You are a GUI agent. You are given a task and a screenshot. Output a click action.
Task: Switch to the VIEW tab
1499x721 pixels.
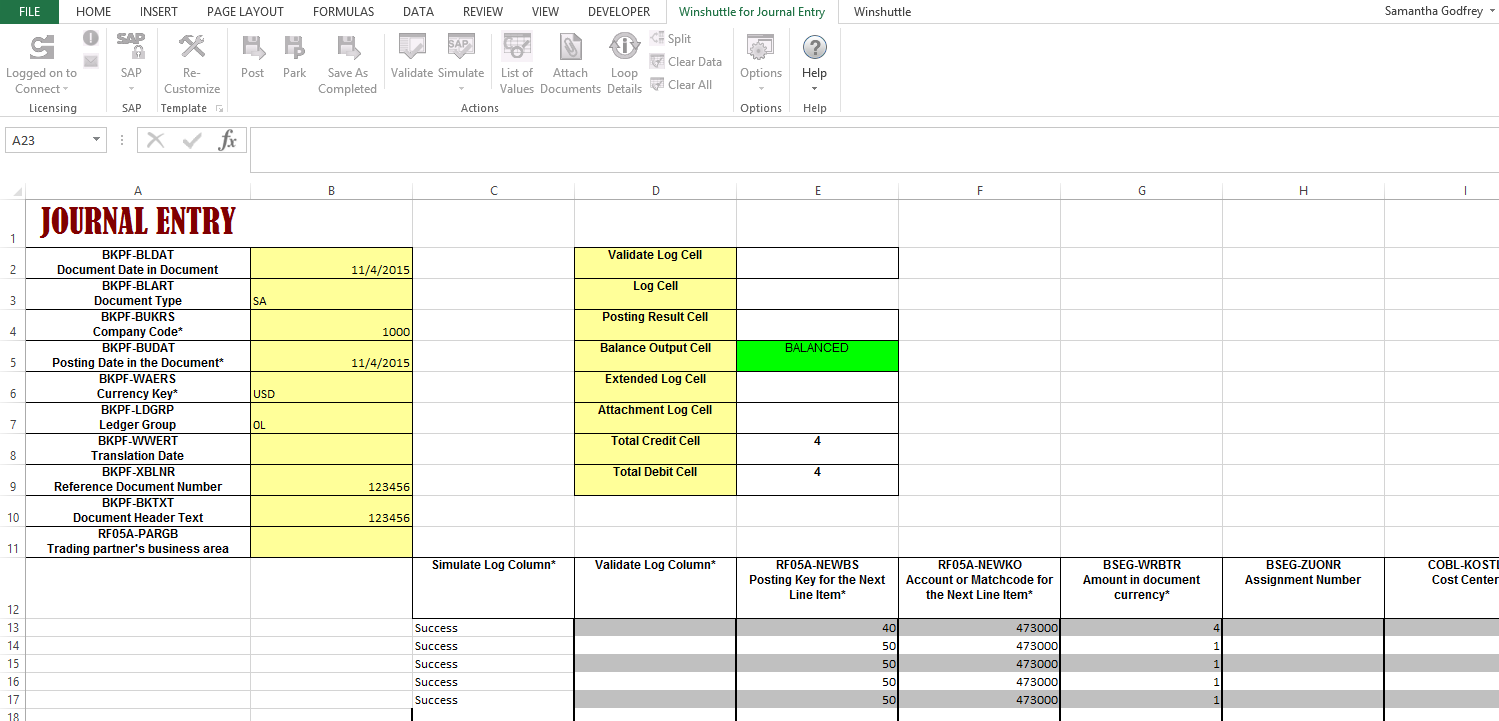545,12
